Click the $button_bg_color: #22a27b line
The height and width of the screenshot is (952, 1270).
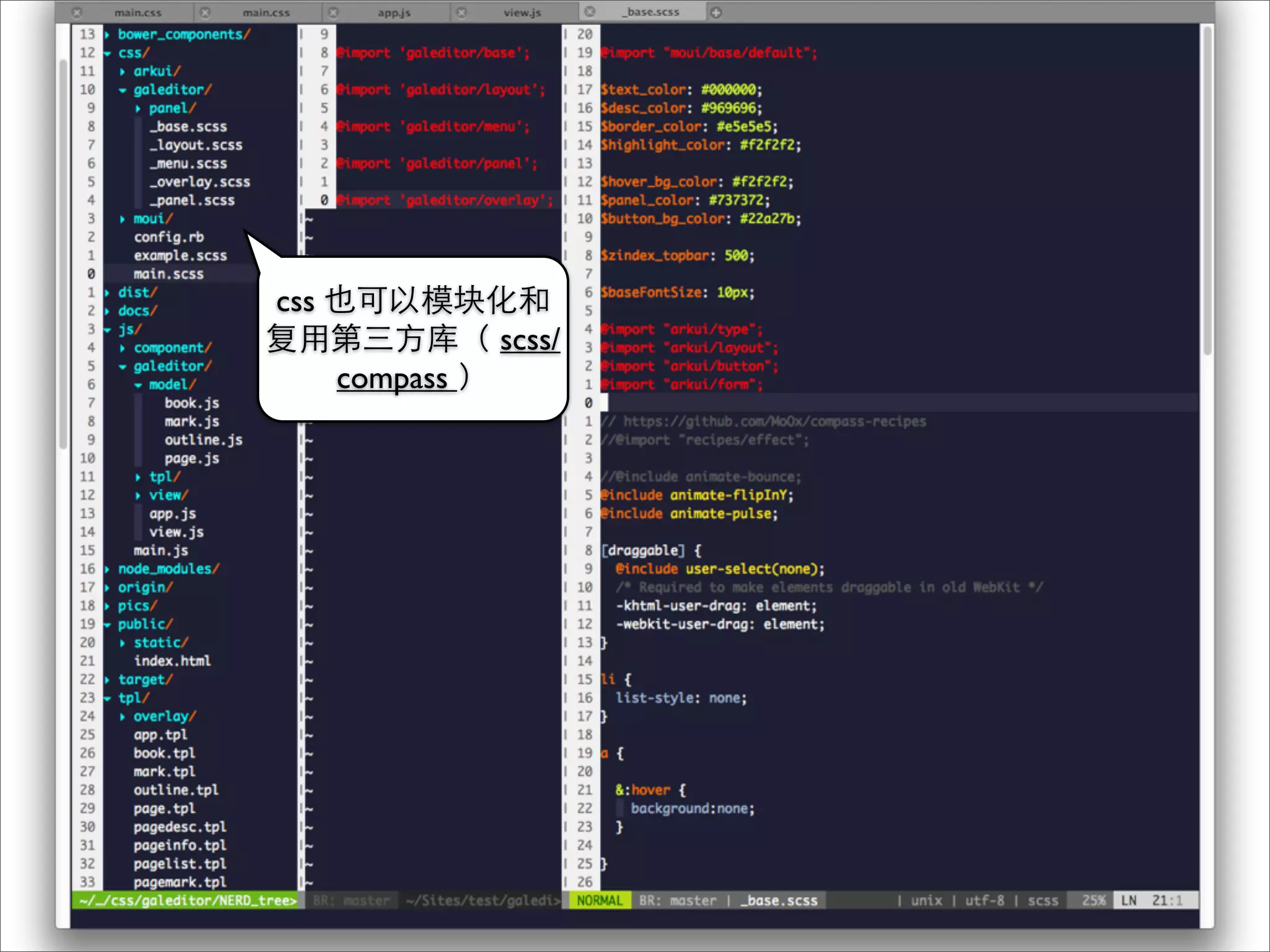(x=701, y=219)
